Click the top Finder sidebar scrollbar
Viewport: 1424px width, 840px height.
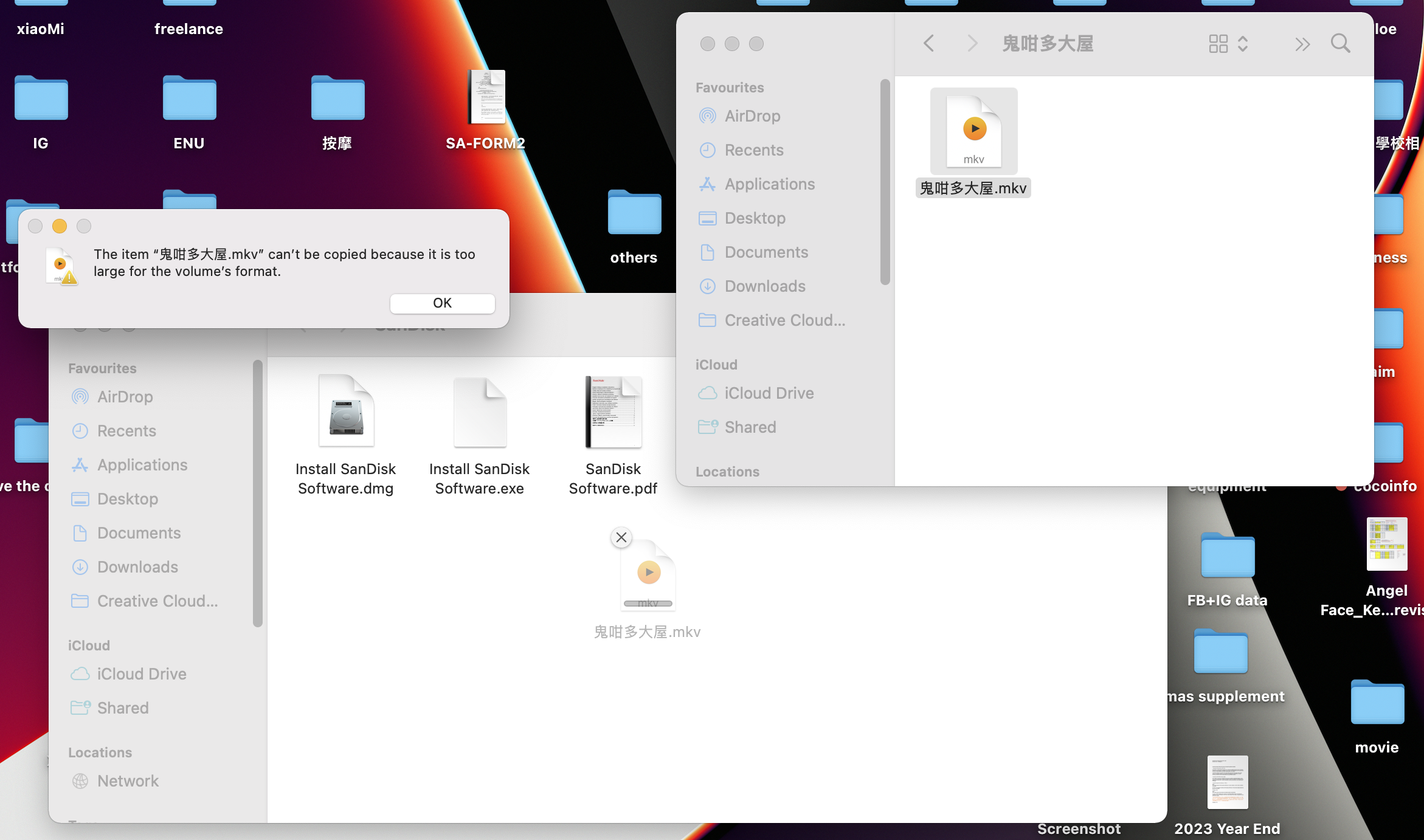(885, 182)
